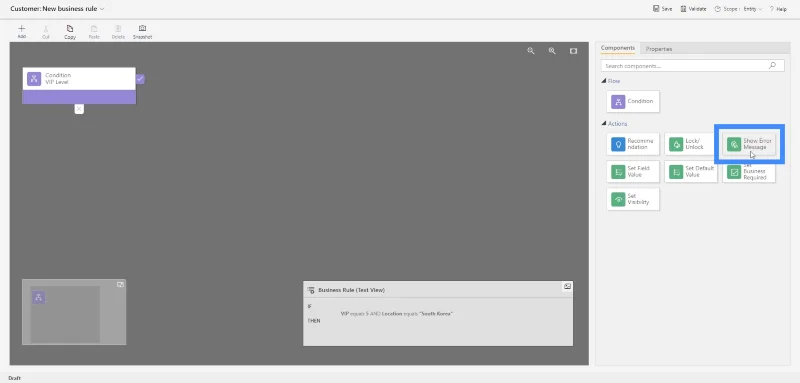This screenshot has width=800, height=383.
Task: Select the Recommendation action component
Action: [x=633, y=144]
